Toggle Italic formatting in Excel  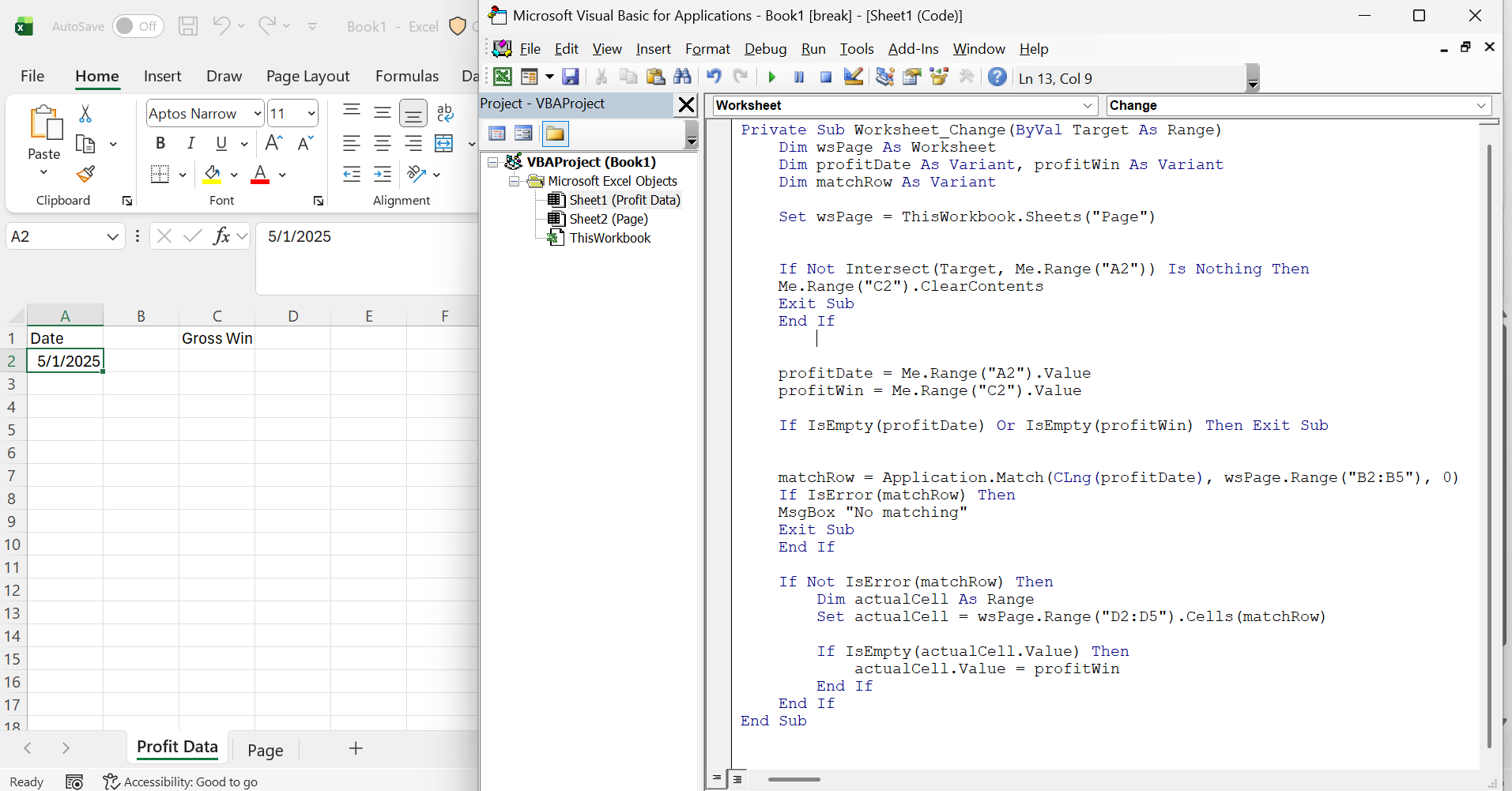(x=190, y=143)
